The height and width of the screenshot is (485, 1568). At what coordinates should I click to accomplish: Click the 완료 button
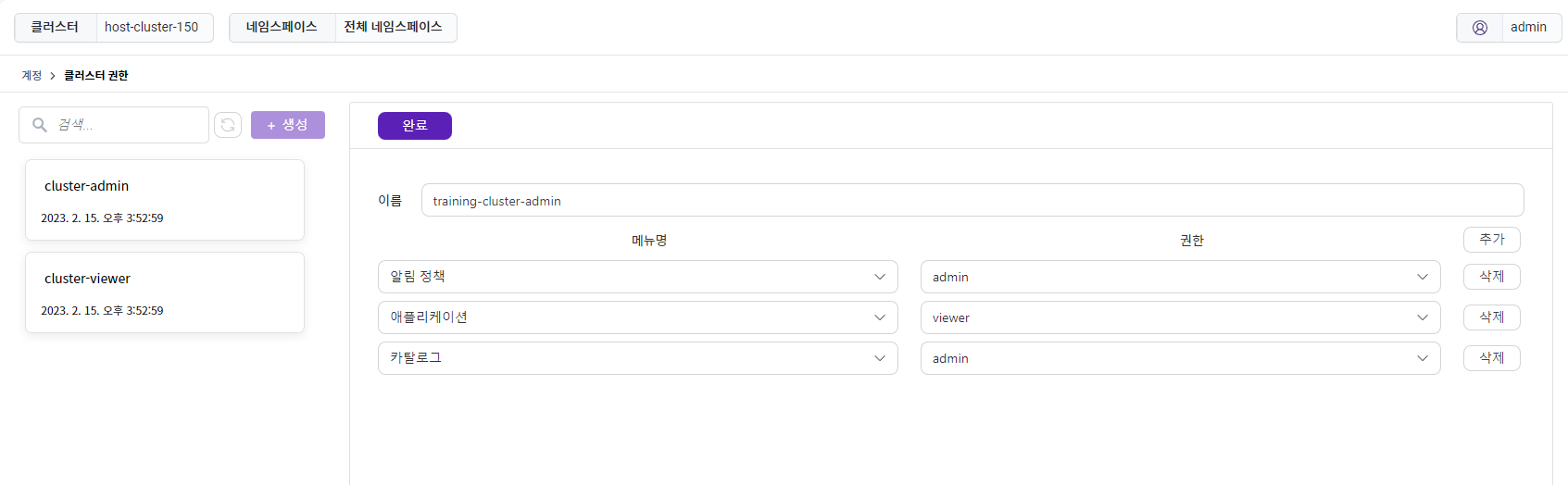point(415,126)
